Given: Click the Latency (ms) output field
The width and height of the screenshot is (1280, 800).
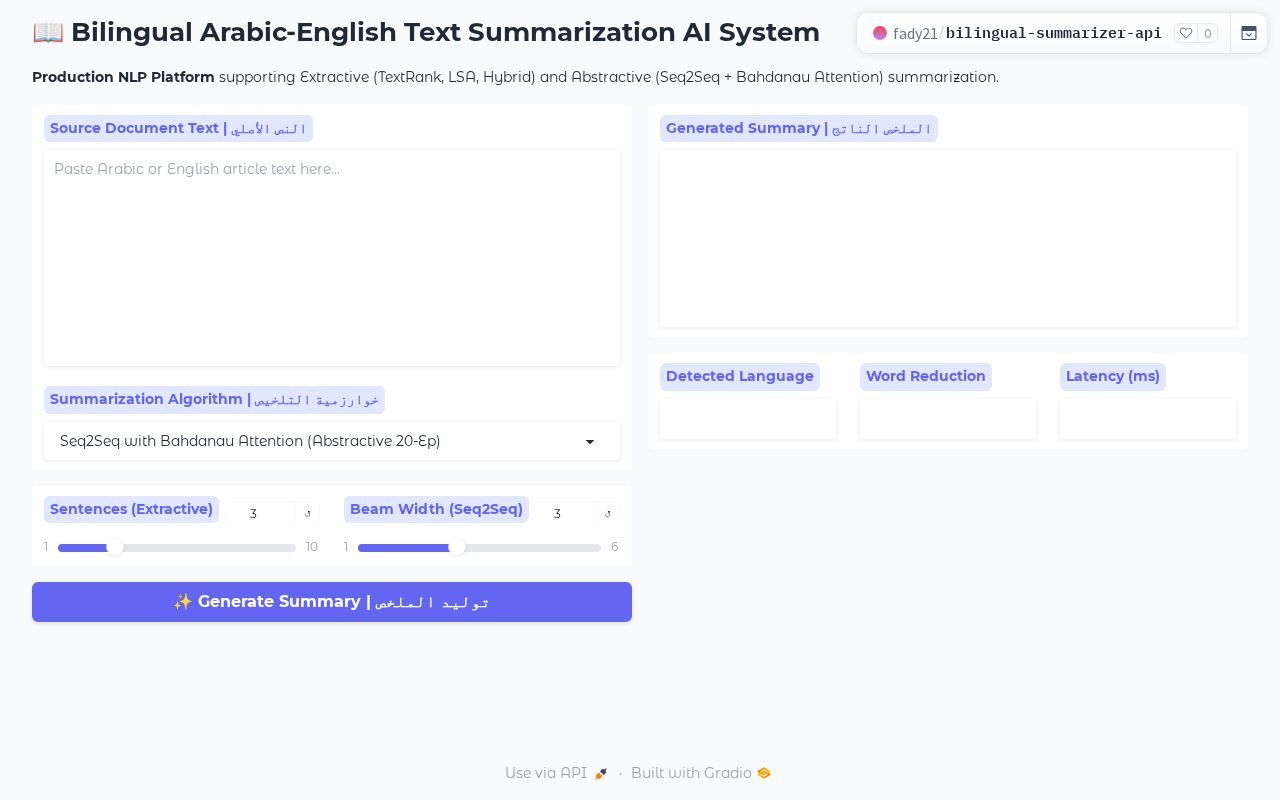Looking at the screenshot, I should pyautogui.click(x=1148, y=418).
